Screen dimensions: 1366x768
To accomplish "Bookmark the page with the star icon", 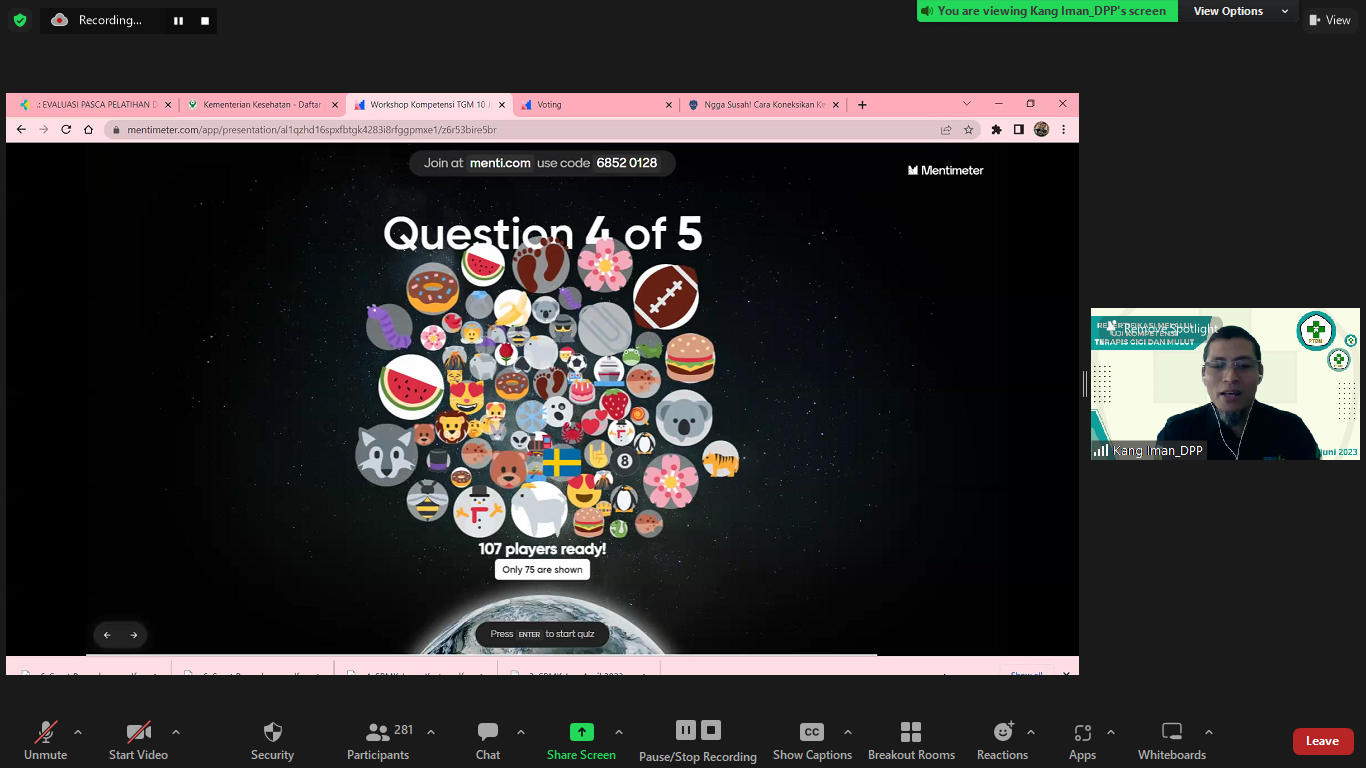I will (968, 129).
